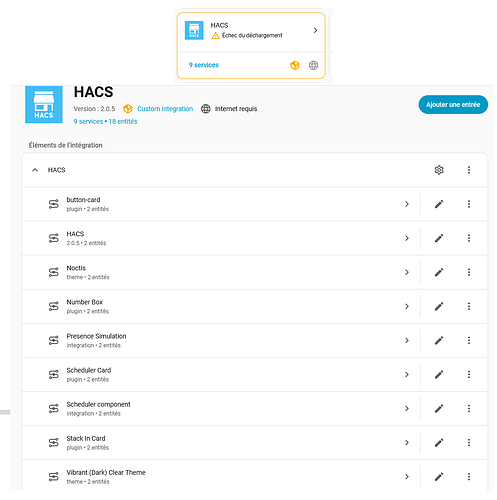Edit Stack In Card with pencil icon
This screenshot has height=500, width=497.
(439, 443)
